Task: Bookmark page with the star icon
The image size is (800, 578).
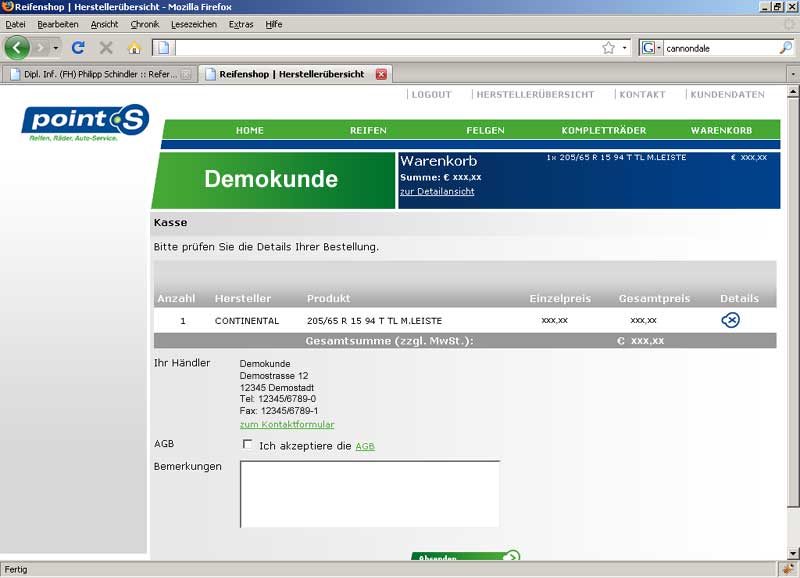Action: pos(608,47)
